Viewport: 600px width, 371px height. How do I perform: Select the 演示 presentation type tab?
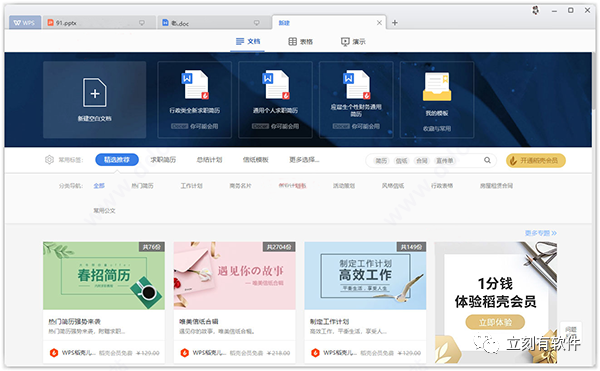(353, 41)
